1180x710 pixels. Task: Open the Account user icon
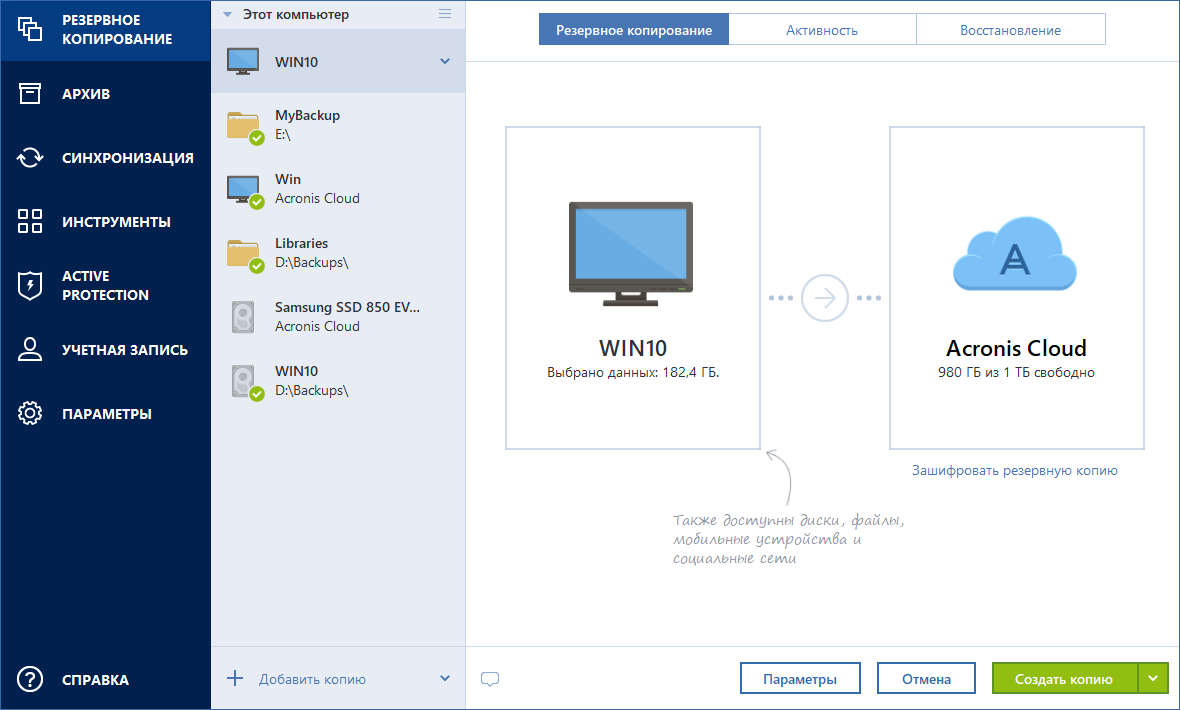pyautogui.click(x=30, y=350)
